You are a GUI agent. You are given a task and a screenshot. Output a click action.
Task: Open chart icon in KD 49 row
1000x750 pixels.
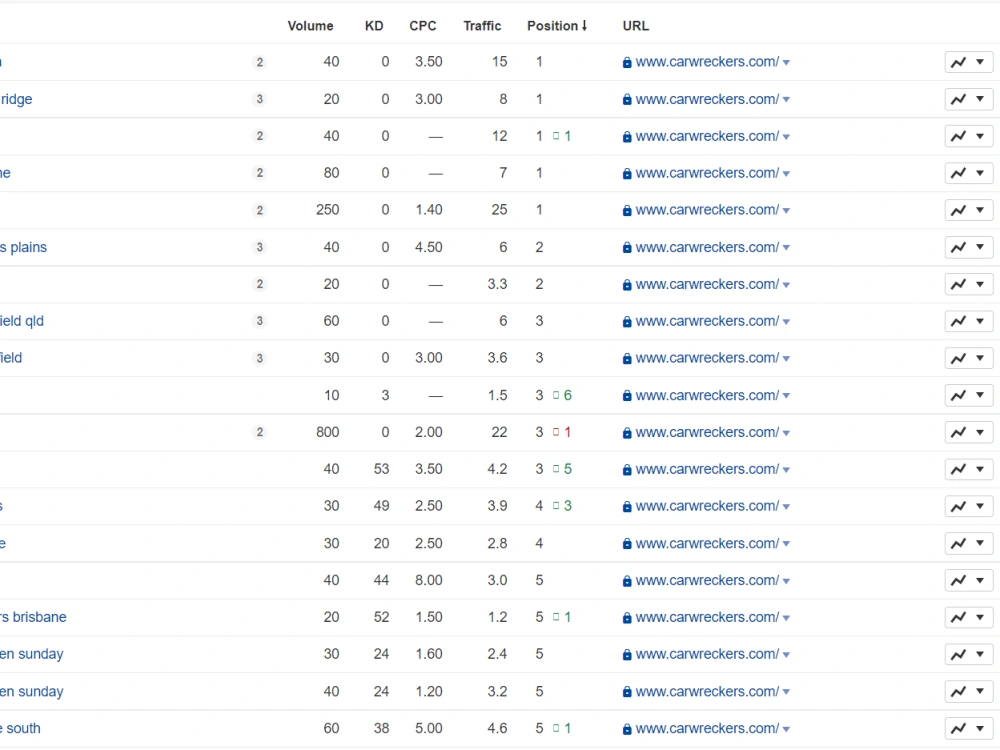[x=958, y=506]
